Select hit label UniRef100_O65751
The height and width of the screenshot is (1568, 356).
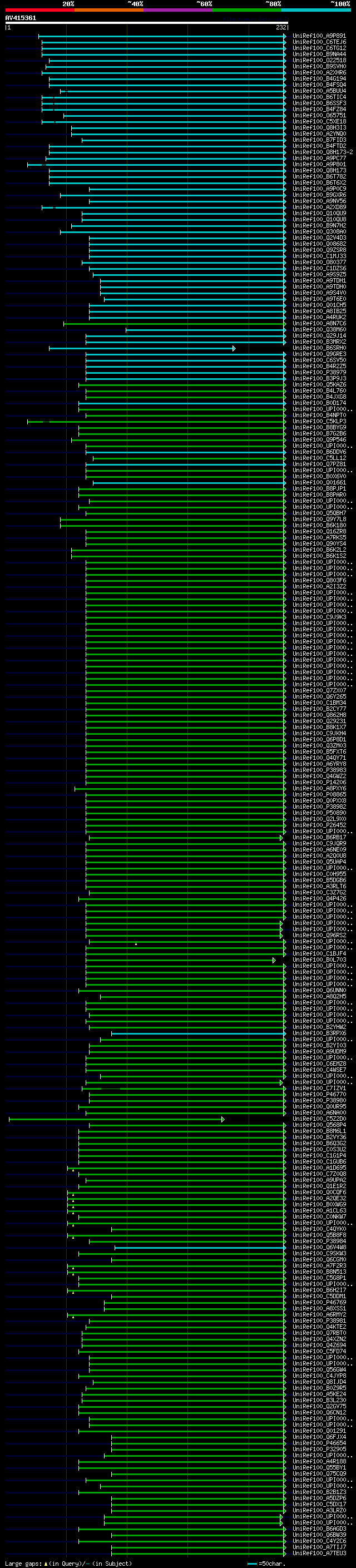tap(319, 115)
